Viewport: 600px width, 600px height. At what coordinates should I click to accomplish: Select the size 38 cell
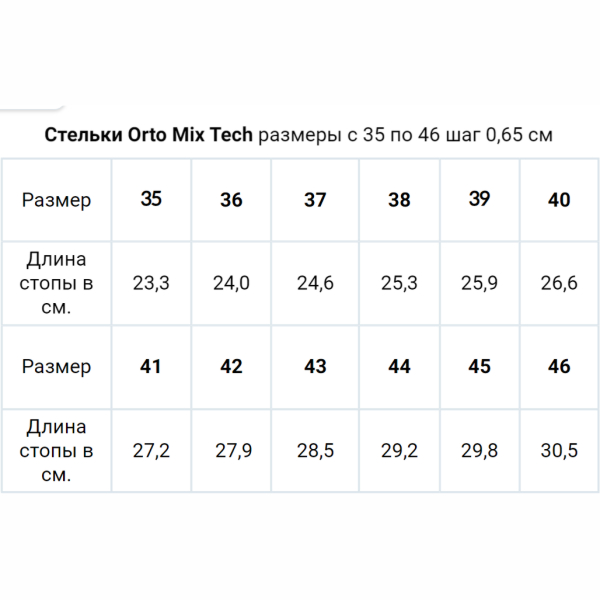pyautogui.click(x=399, y=200)
